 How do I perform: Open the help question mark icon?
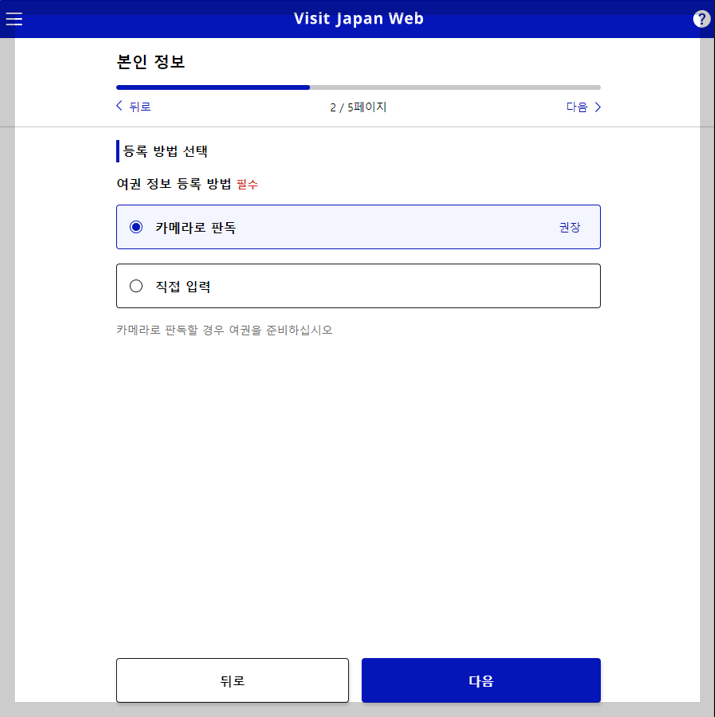click(701, 19)
